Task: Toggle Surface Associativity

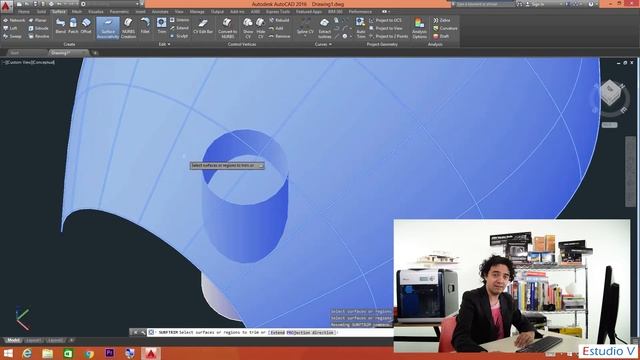Action: pyautogui.click(x=108, y=28)
